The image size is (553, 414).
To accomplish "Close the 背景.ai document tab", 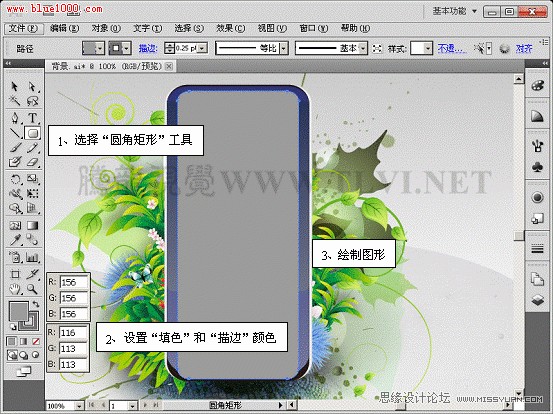I will pos(169,66).
